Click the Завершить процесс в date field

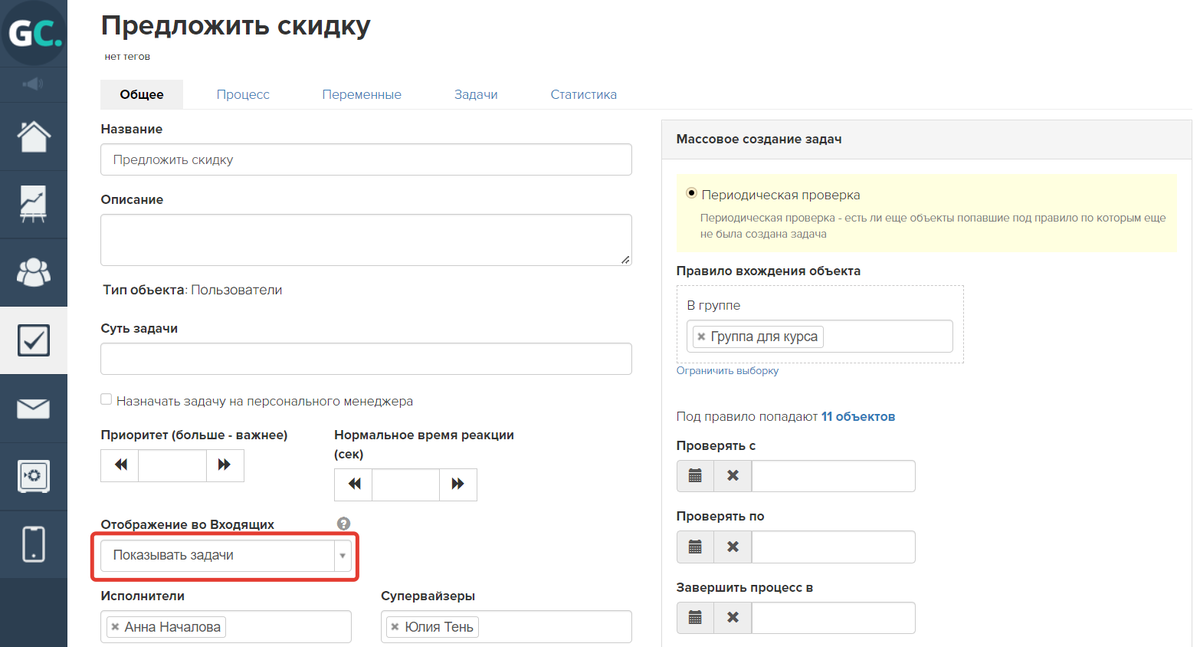(833, 618)
